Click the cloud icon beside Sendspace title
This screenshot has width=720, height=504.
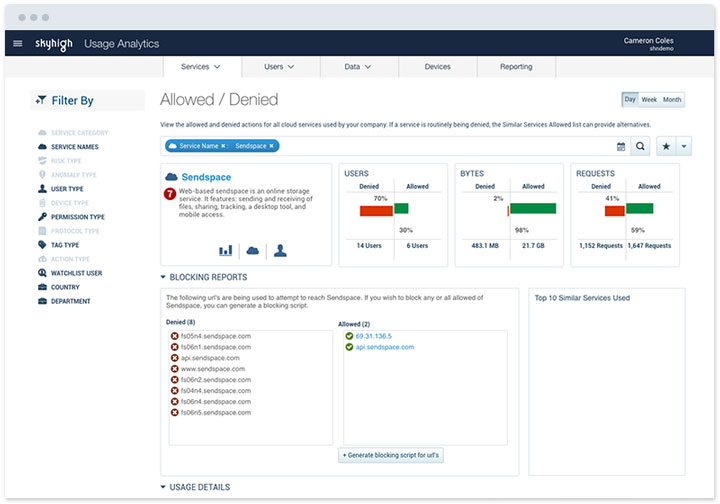171,177
